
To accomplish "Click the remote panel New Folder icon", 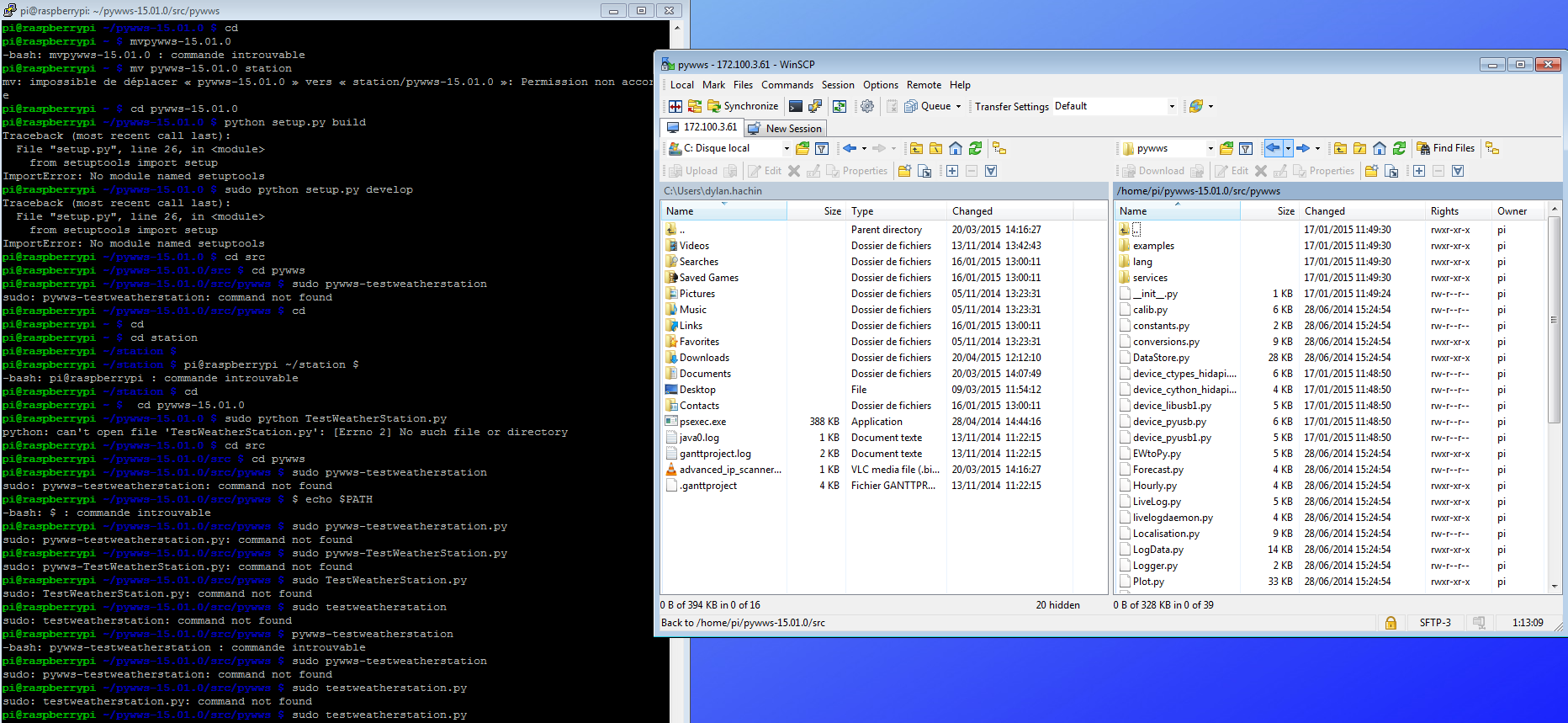I will 1371,171.
